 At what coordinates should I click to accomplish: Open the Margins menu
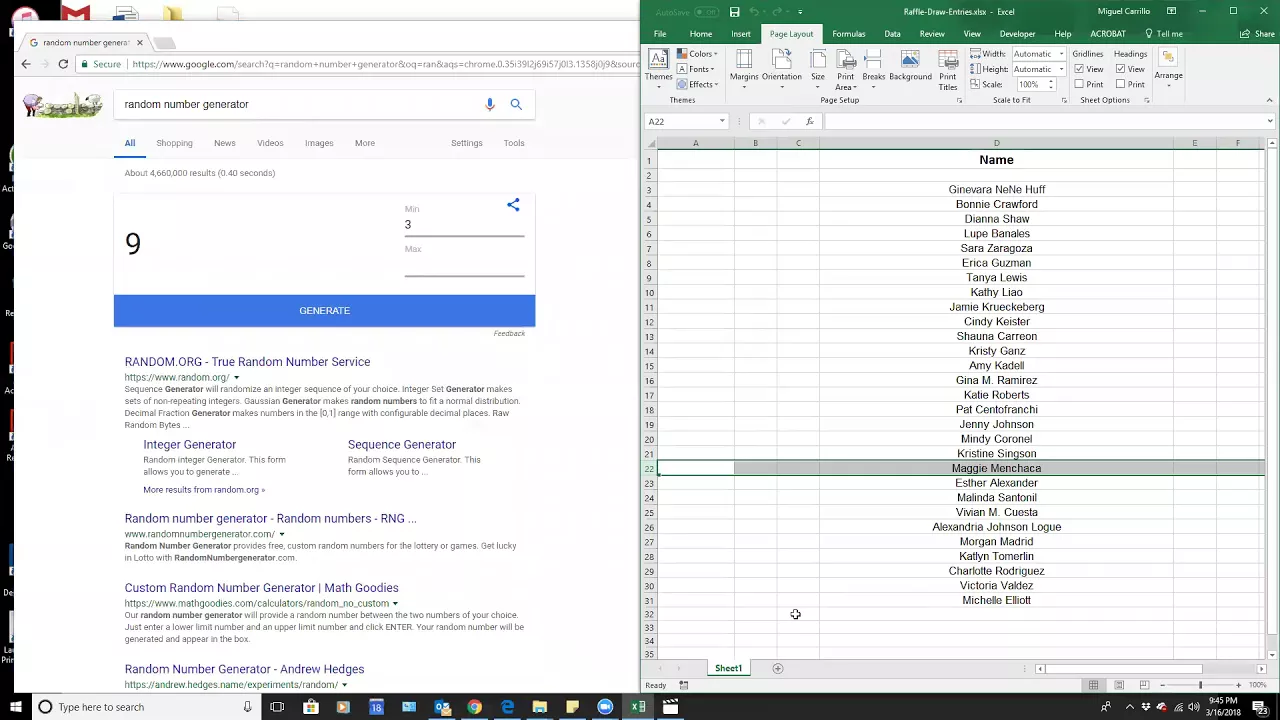[744, 68]
